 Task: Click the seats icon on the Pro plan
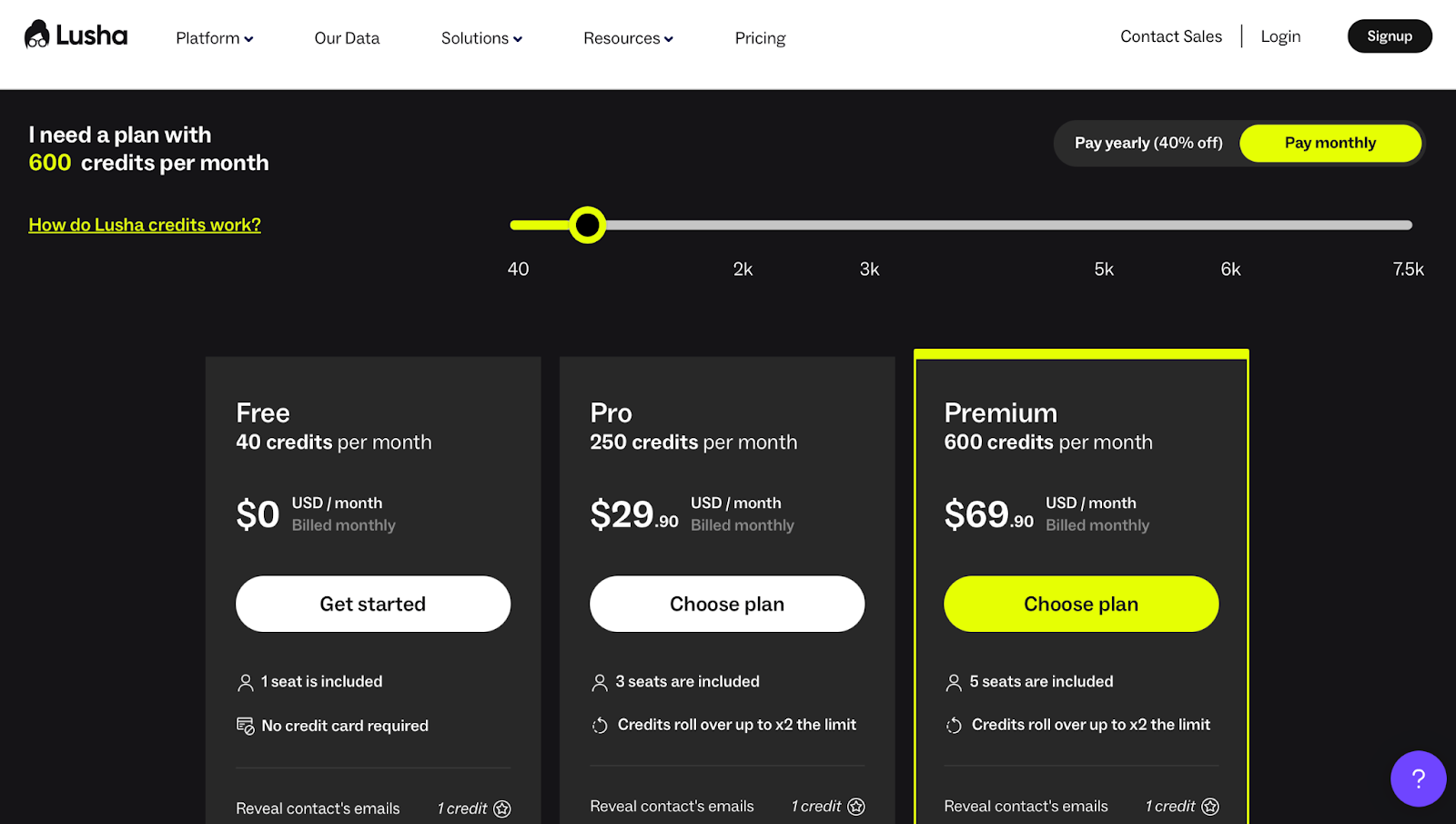[599, 681]
